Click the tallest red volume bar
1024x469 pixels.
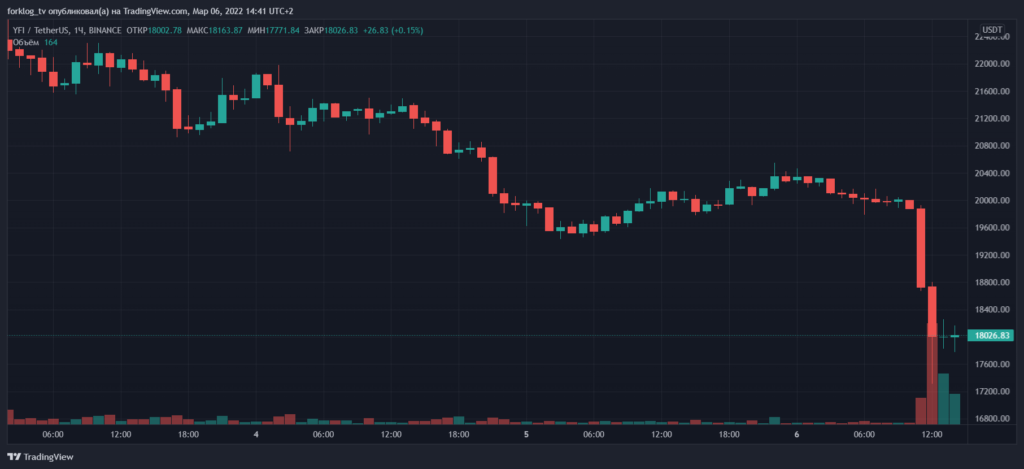point(932,380)
